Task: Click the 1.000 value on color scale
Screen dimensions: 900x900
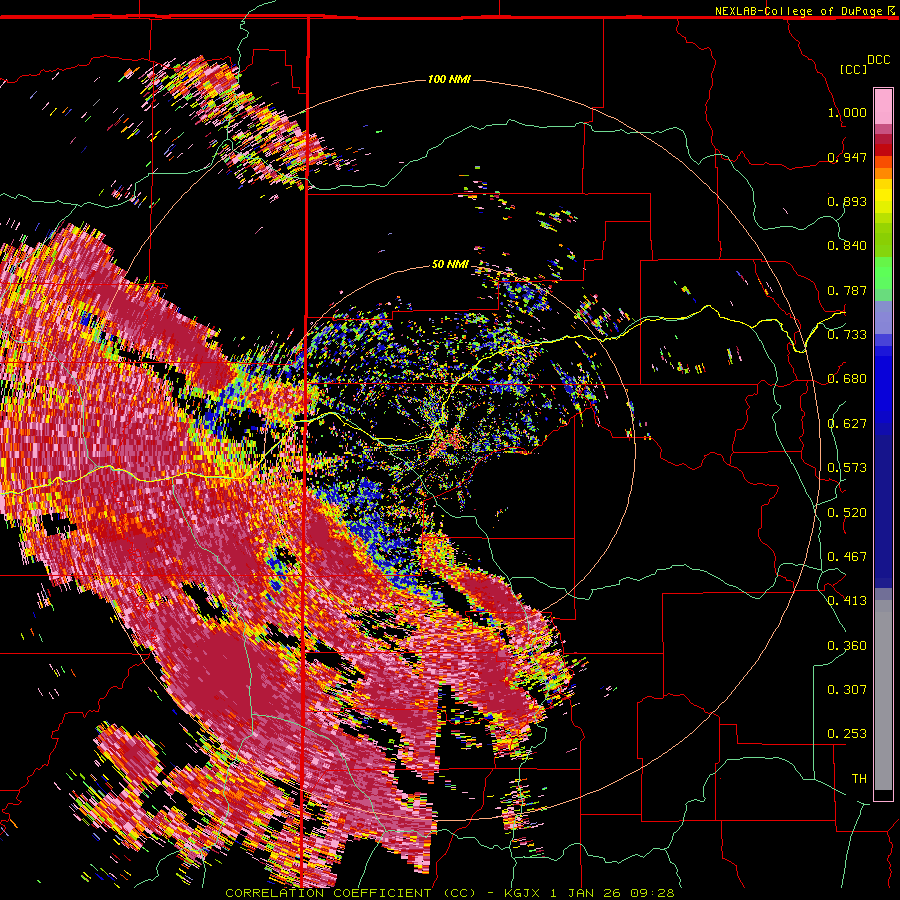Action: pyautogui.click(x=847, y=112)
